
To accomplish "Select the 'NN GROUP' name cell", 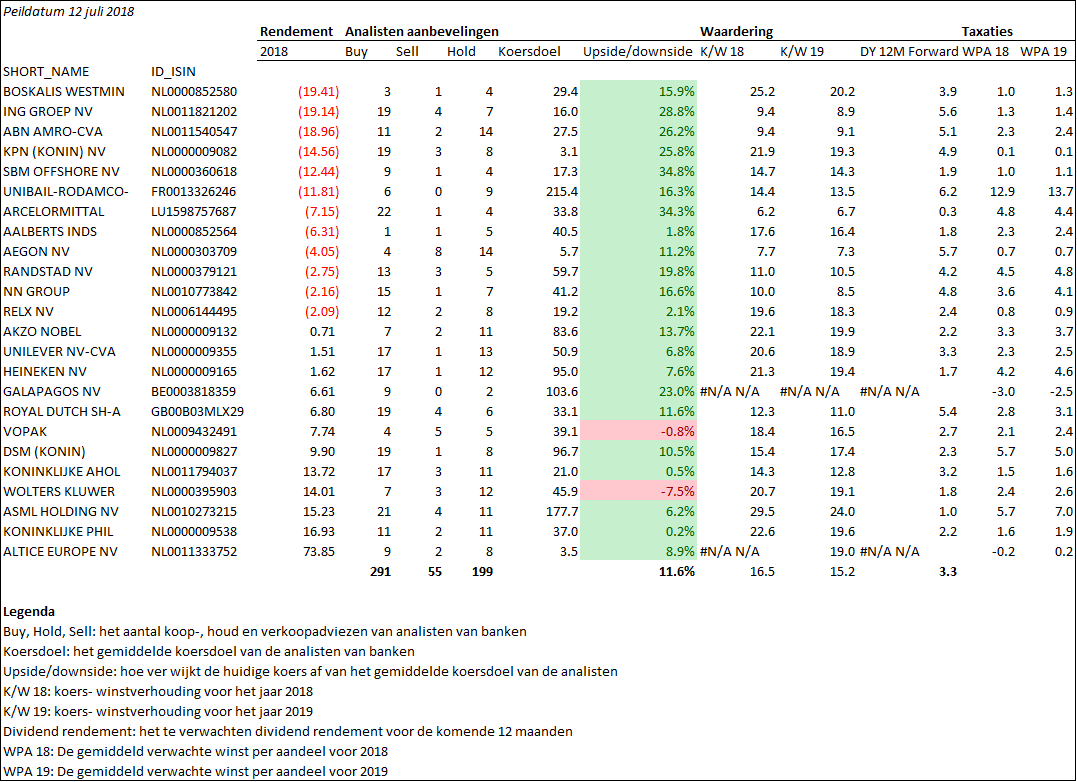I will click(x=36, y=291).
